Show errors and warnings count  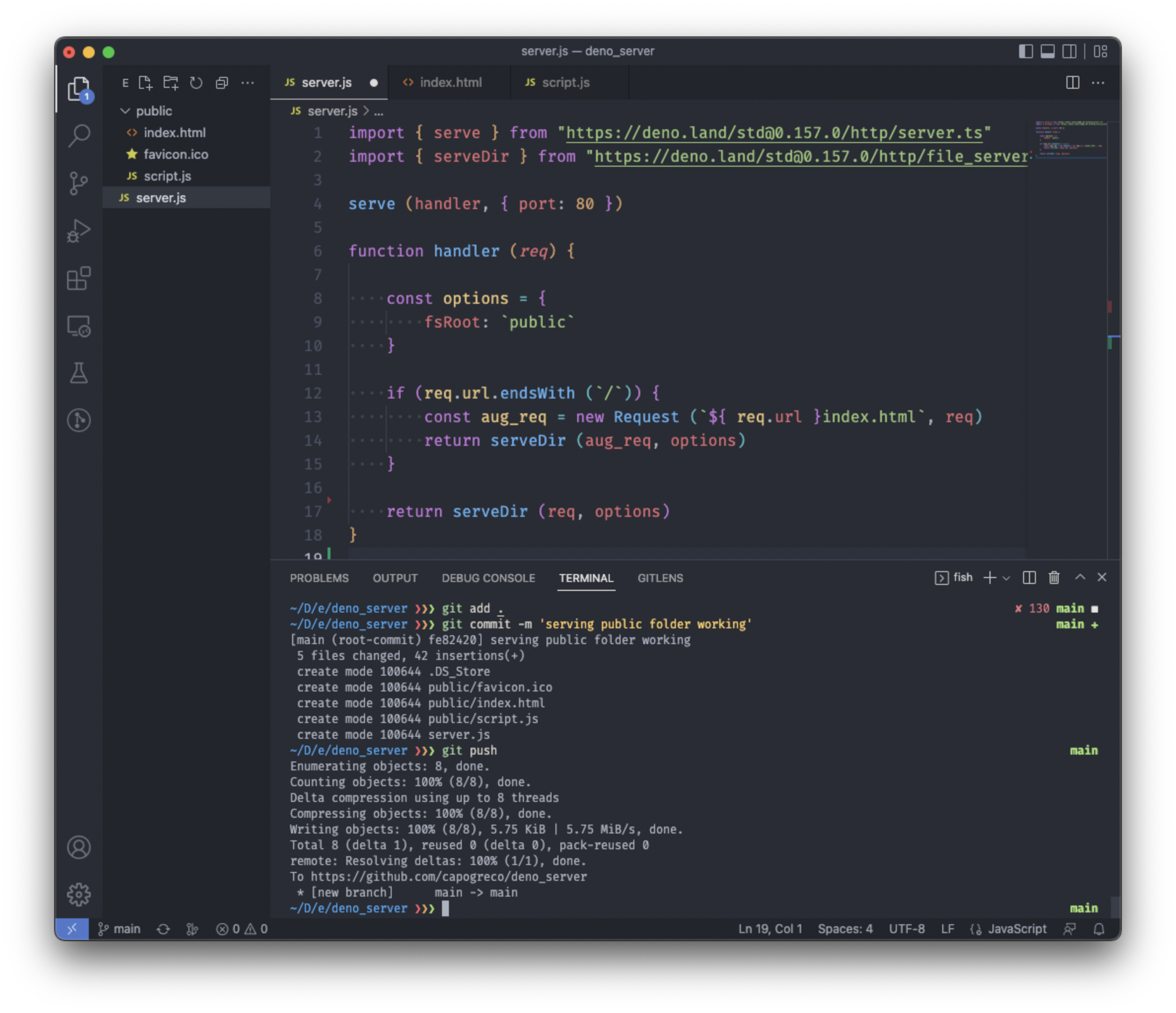point(242,930)
